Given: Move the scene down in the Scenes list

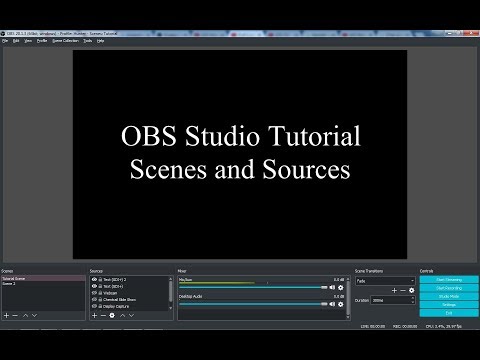Looking at the screenshot, I should pyautogui.click(x=34, y=315).
